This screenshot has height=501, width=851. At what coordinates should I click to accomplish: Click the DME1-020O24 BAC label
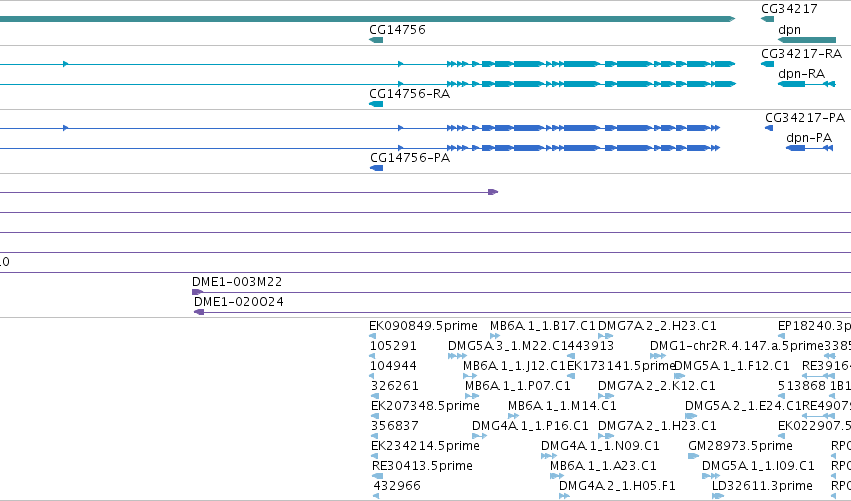pos(239,302)
